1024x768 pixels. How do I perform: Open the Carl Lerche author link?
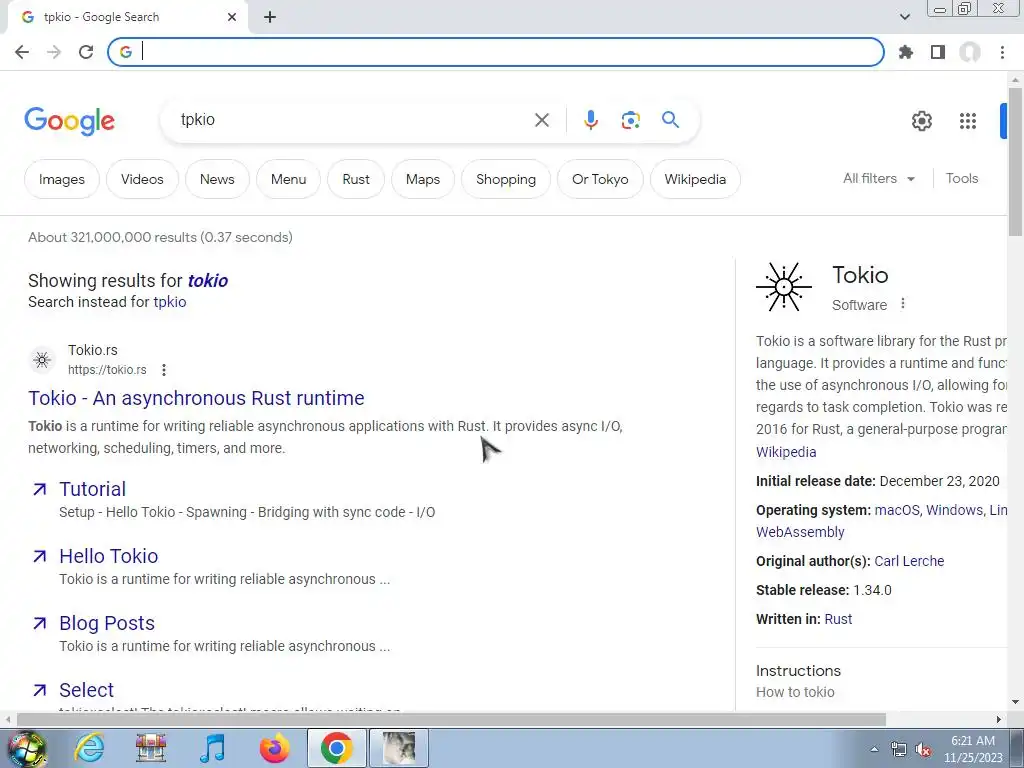[x=909, y=561]
